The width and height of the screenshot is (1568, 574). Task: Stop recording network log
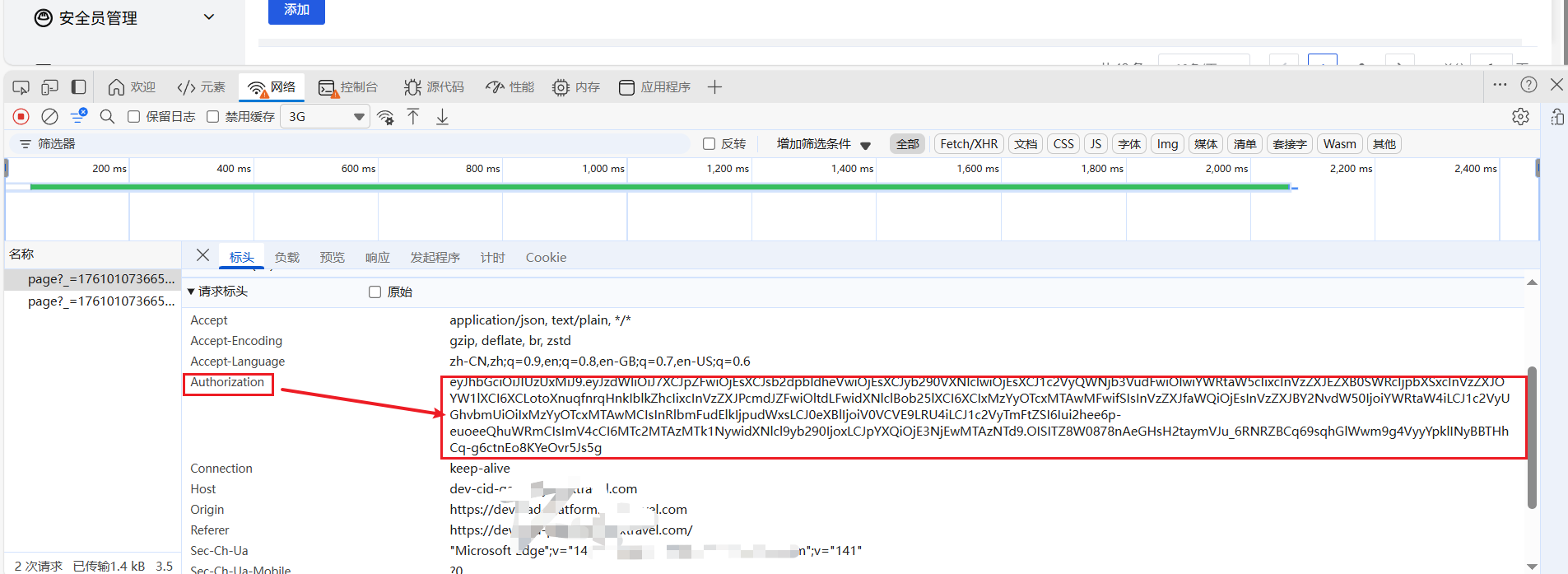point(21,117)
